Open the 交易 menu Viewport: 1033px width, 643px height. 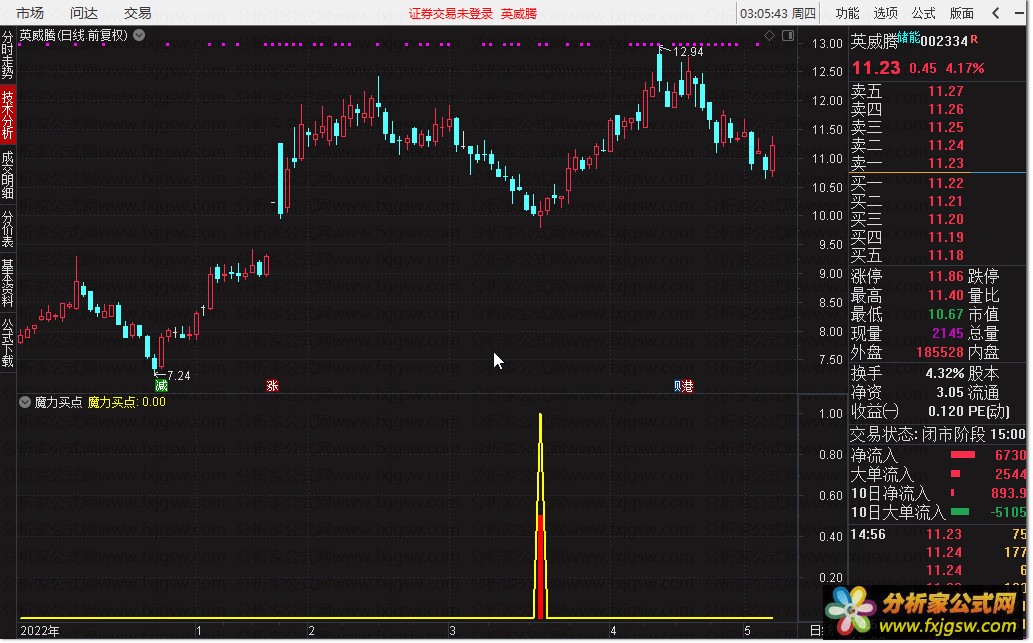[138, 13]
